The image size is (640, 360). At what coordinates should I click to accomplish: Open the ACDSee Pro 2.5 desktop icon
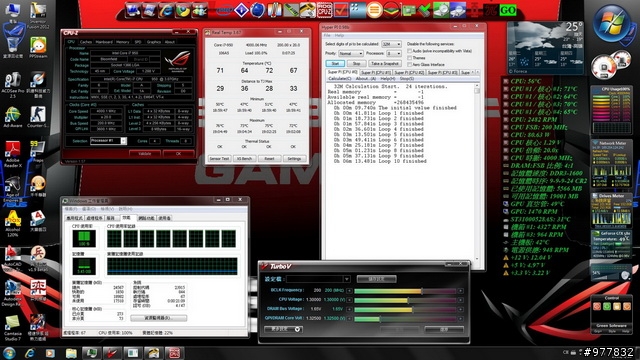pos(13,84)
